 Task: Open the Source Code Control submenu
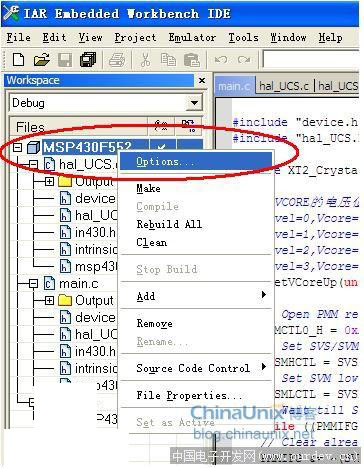click(196, 368)
